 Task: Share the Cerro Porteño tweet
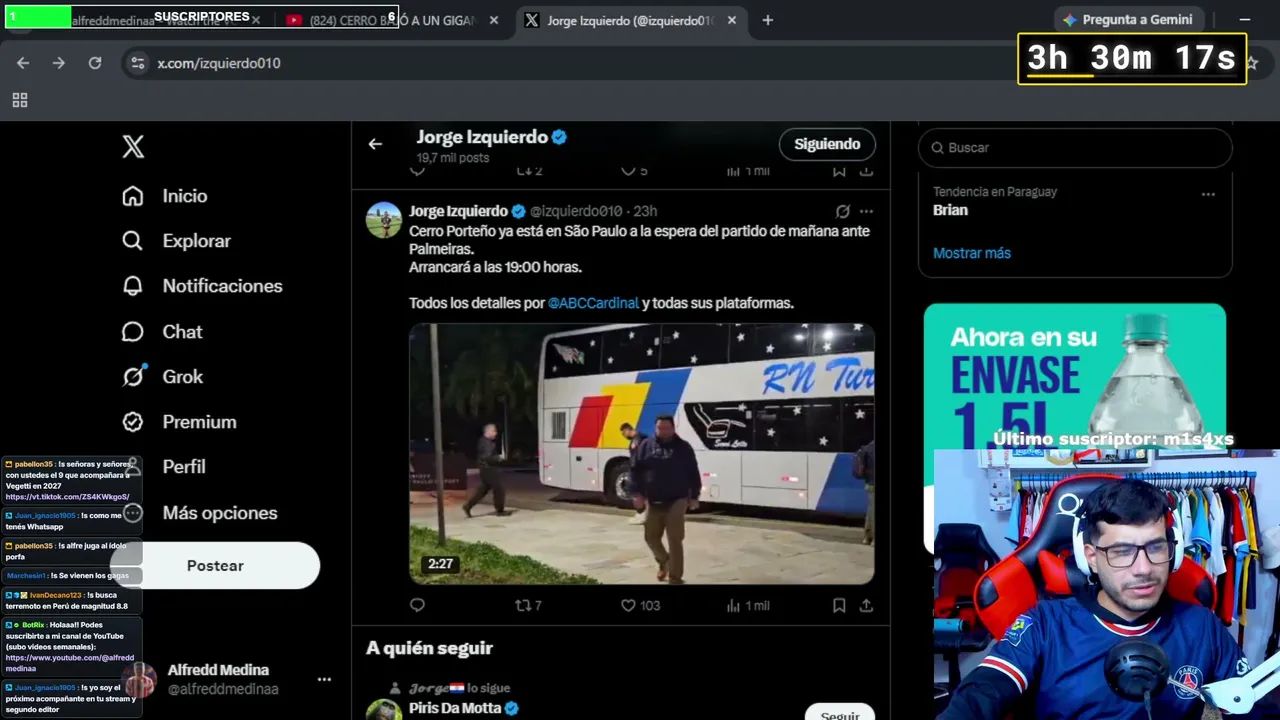[x=866, y=605]
